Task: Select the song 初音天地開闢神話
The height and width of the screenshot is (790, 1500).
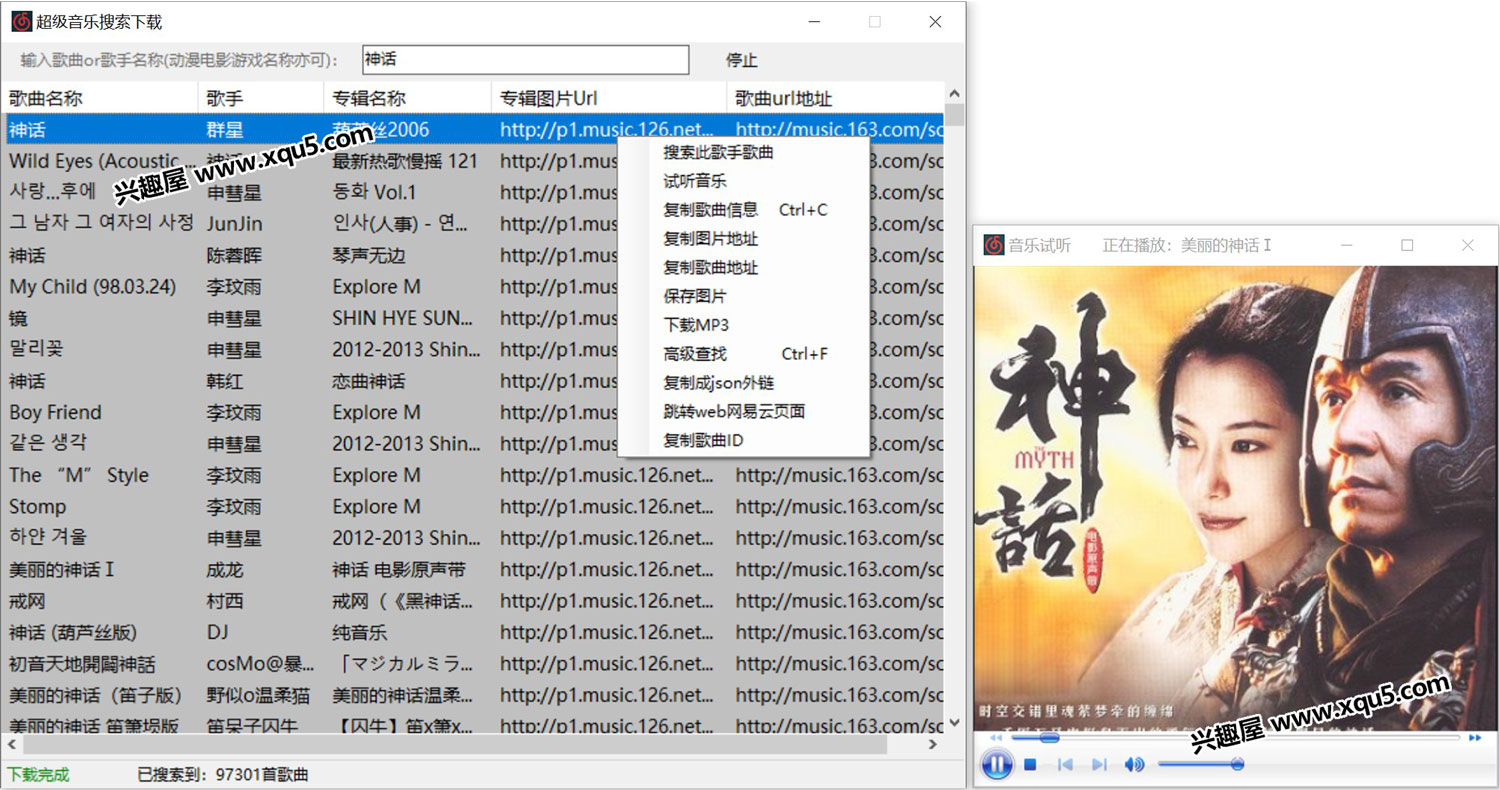Action: point(82,664)
